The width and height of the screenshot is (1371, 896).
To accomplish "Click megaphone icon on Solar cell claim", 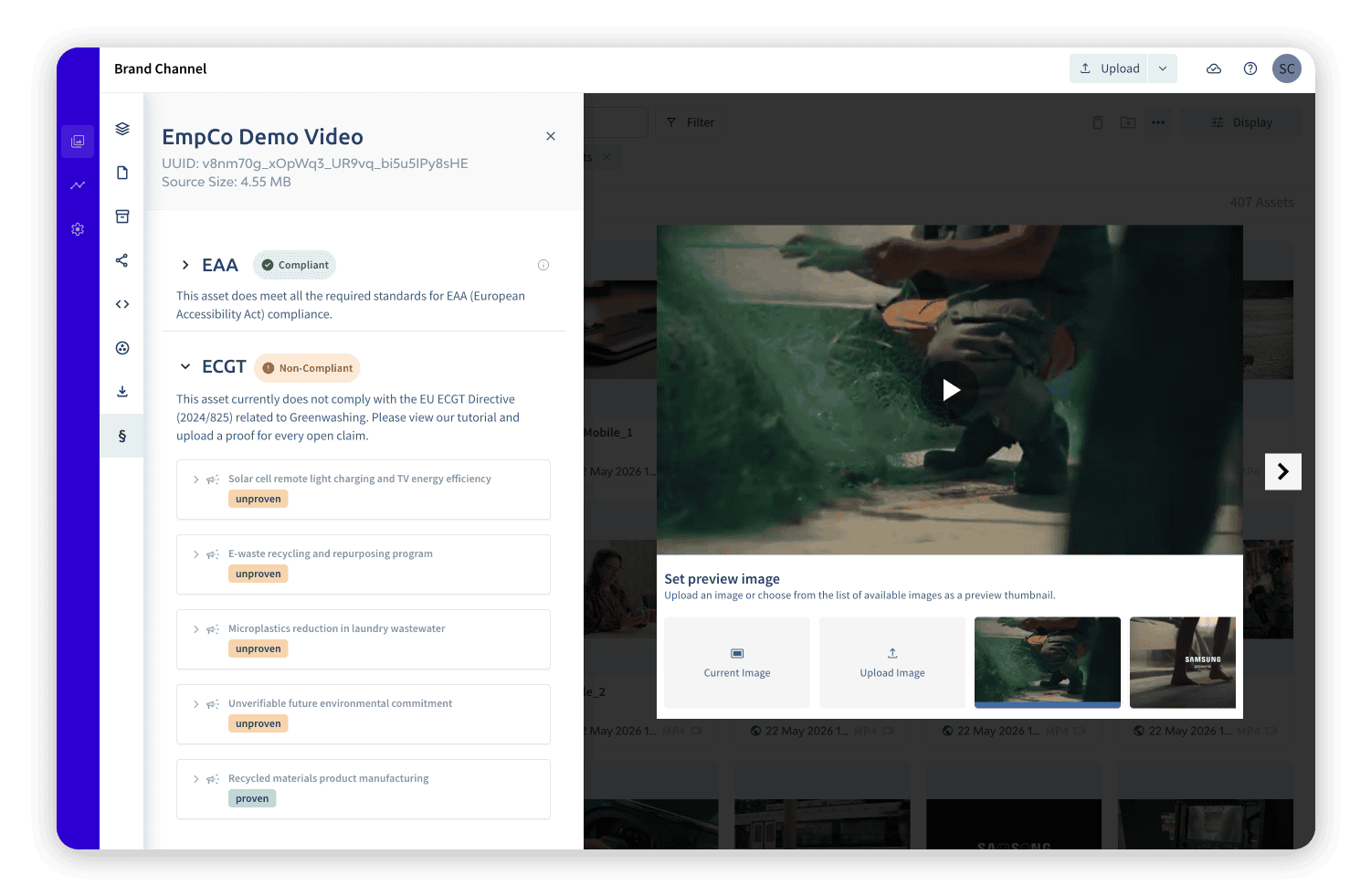I will 213,480.
